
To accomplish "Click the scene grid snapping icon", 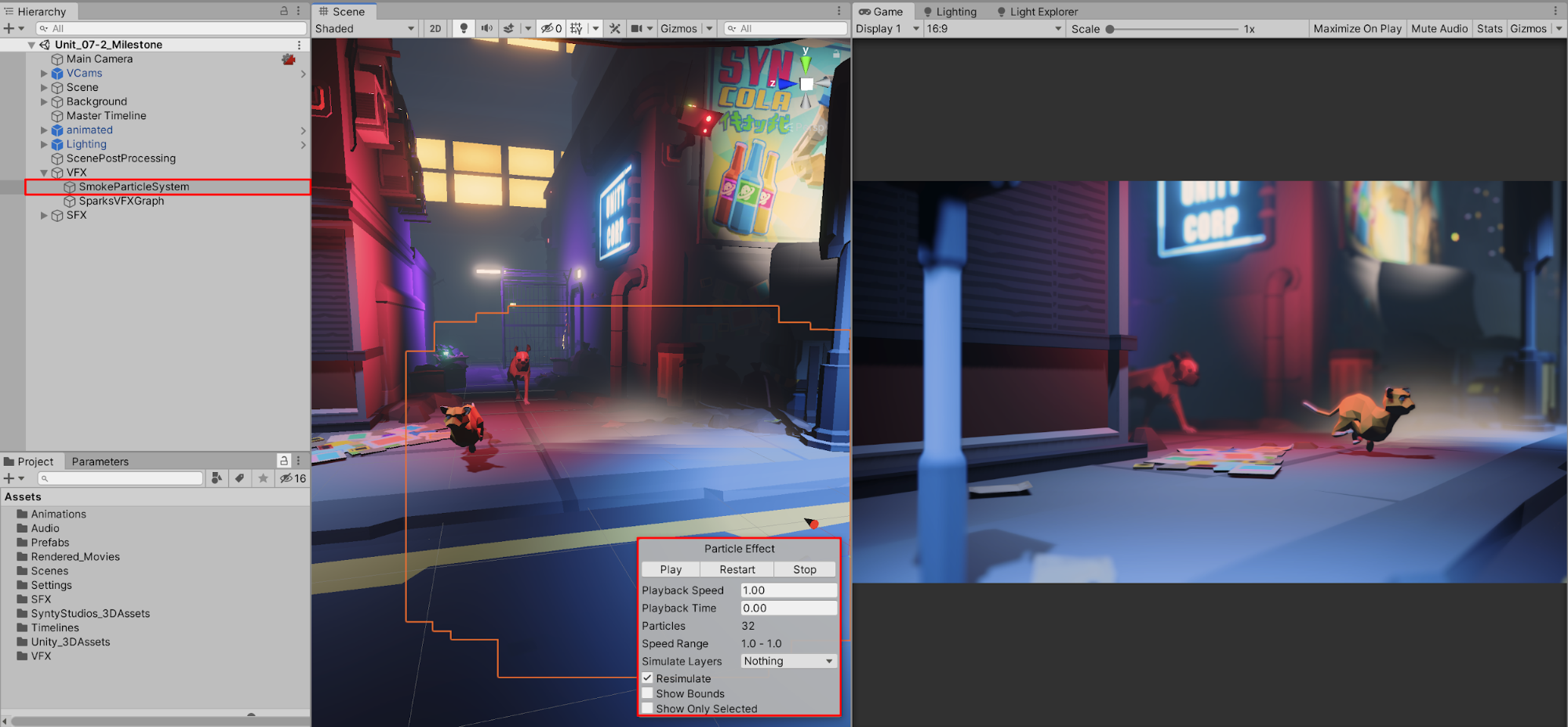I will point(577,28).
